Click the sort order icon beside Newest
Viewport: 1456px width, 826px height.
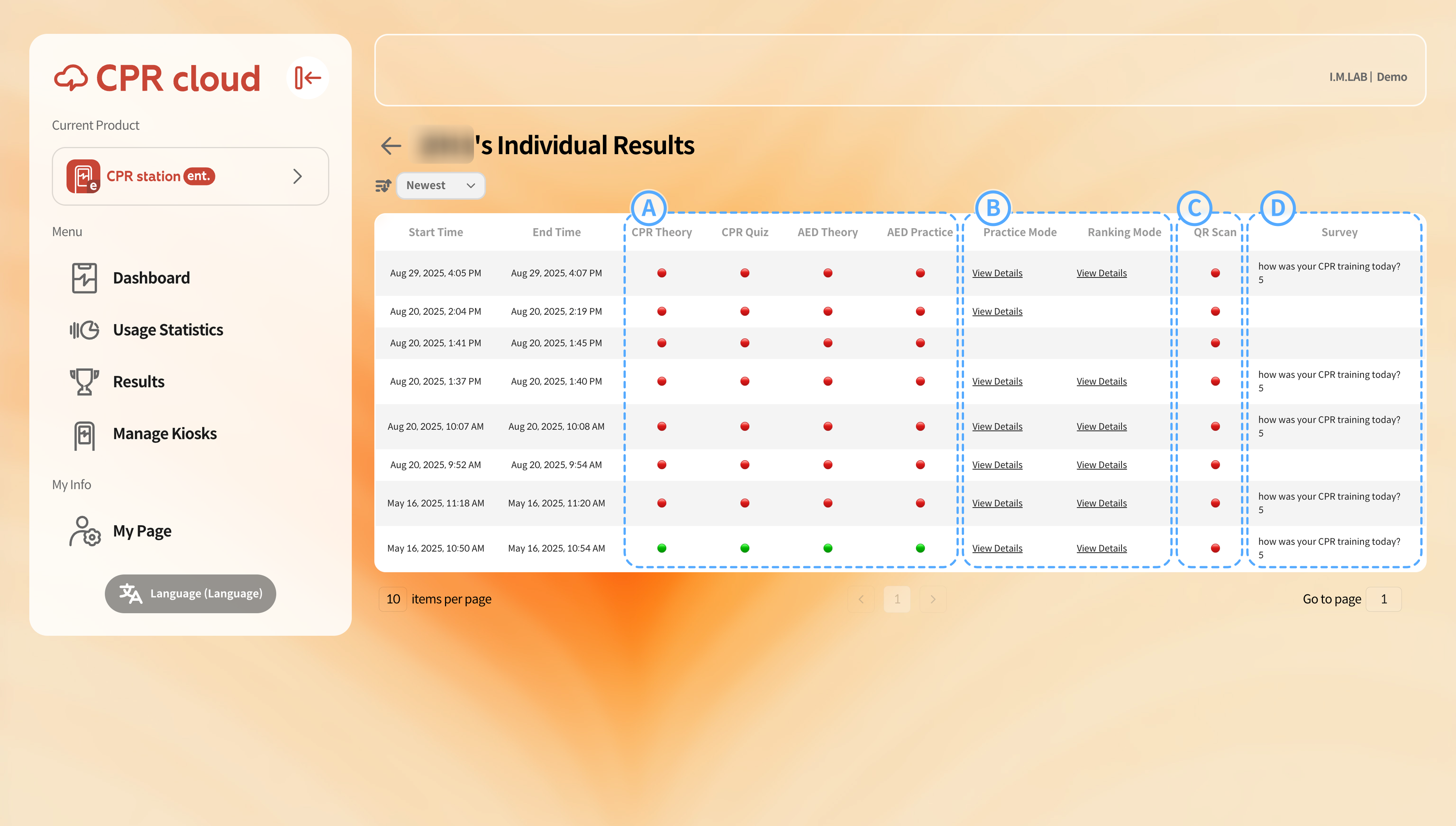[383, 185]
